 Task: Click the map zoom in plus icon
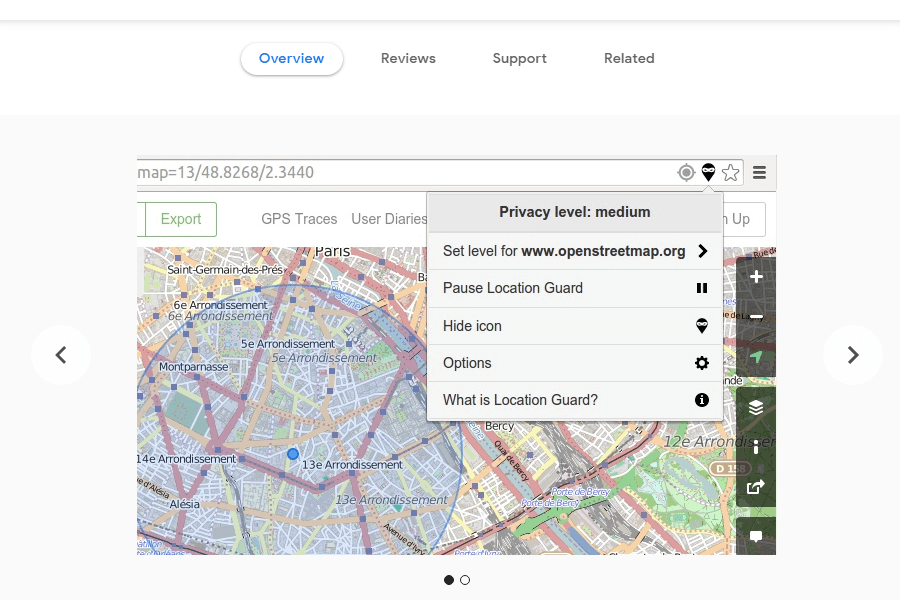pos(756,277)
